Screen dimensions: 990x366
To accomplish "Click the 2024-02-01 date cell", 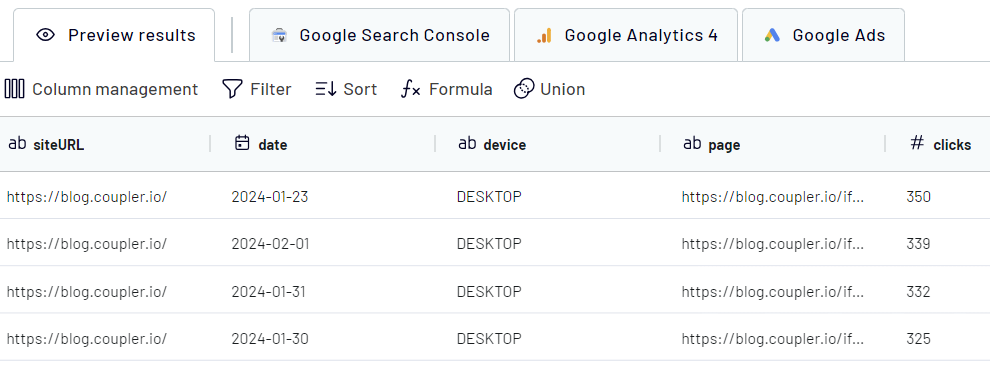I will [x=270, y=244].
